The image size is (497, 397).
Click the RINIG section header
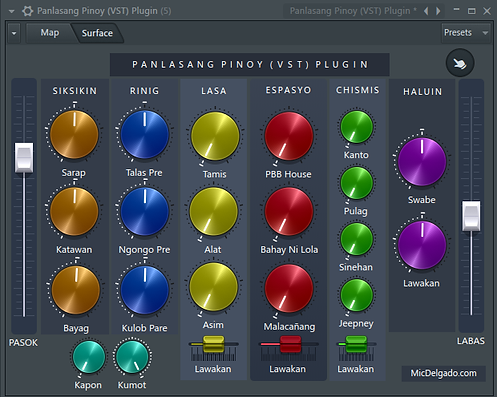tap(144, 91)
